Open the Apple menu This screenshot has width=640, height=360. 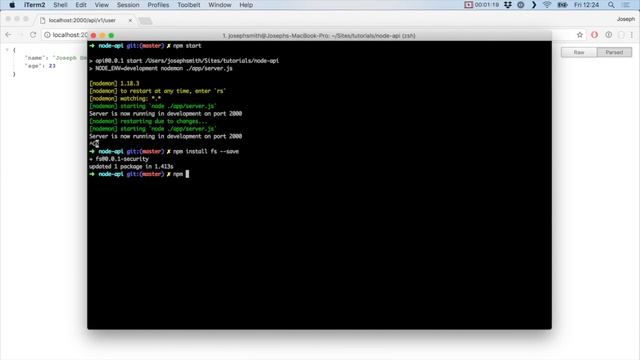tap(12, 5)
